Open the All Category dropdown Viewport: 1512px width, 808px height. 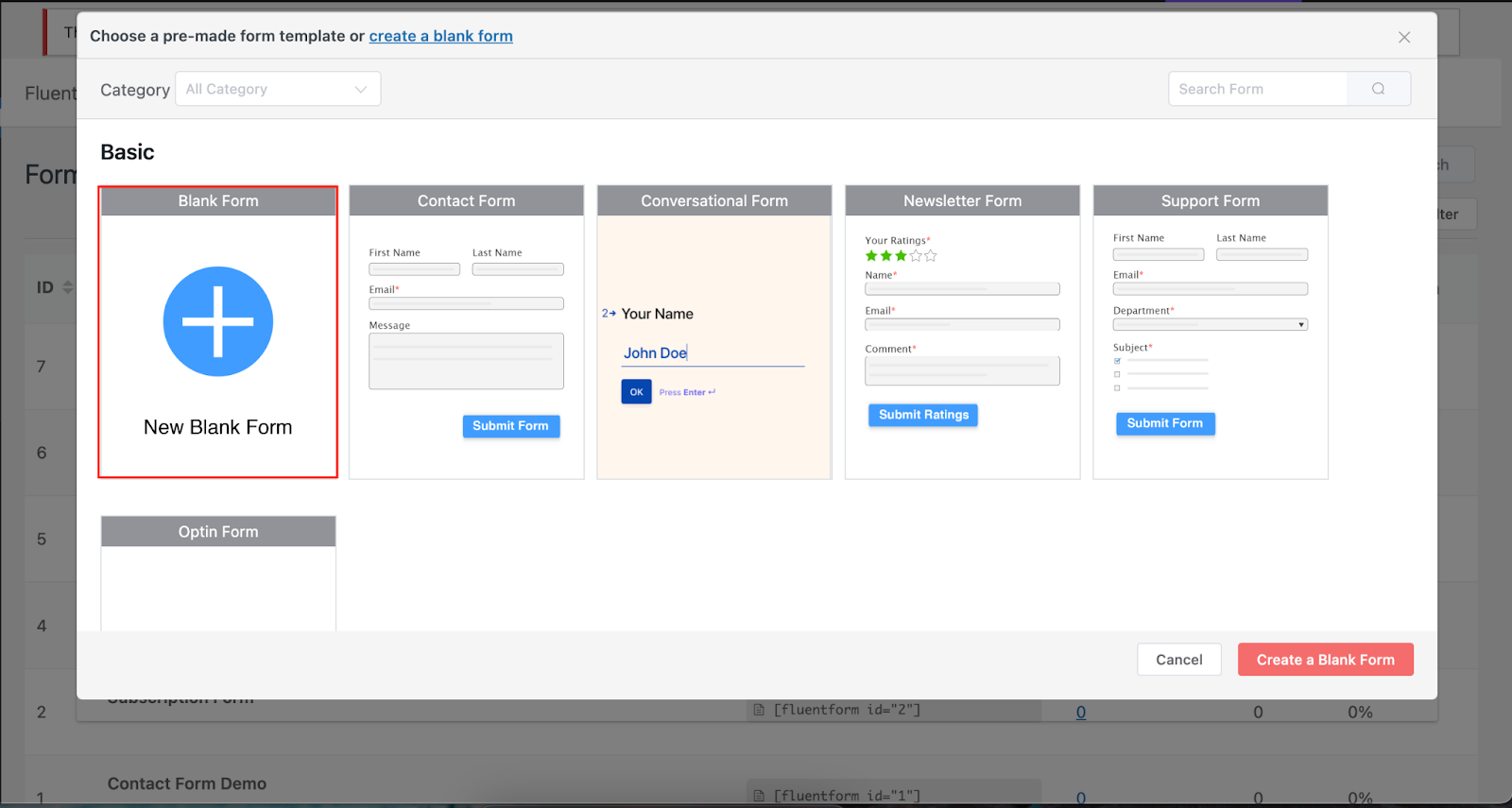(x=278, y=89)
